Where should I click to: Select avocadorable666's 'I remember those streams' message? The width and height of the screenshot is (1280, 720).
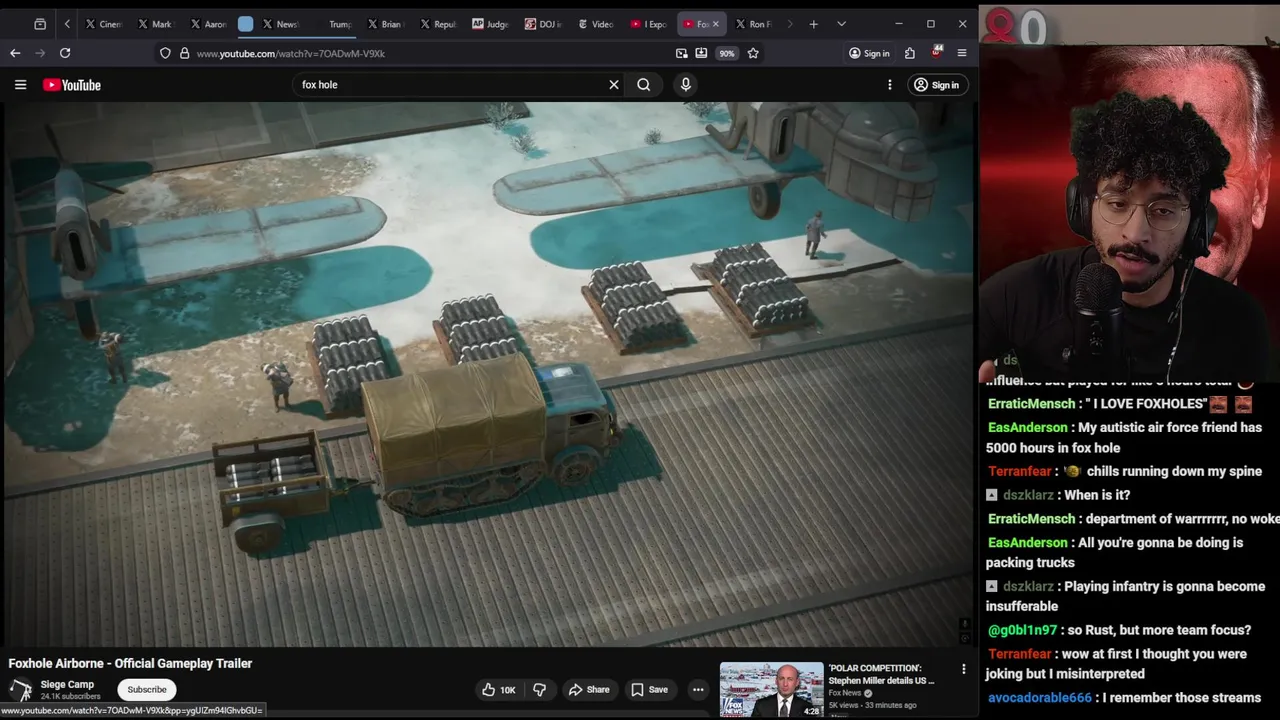(x=1123, y=698)
